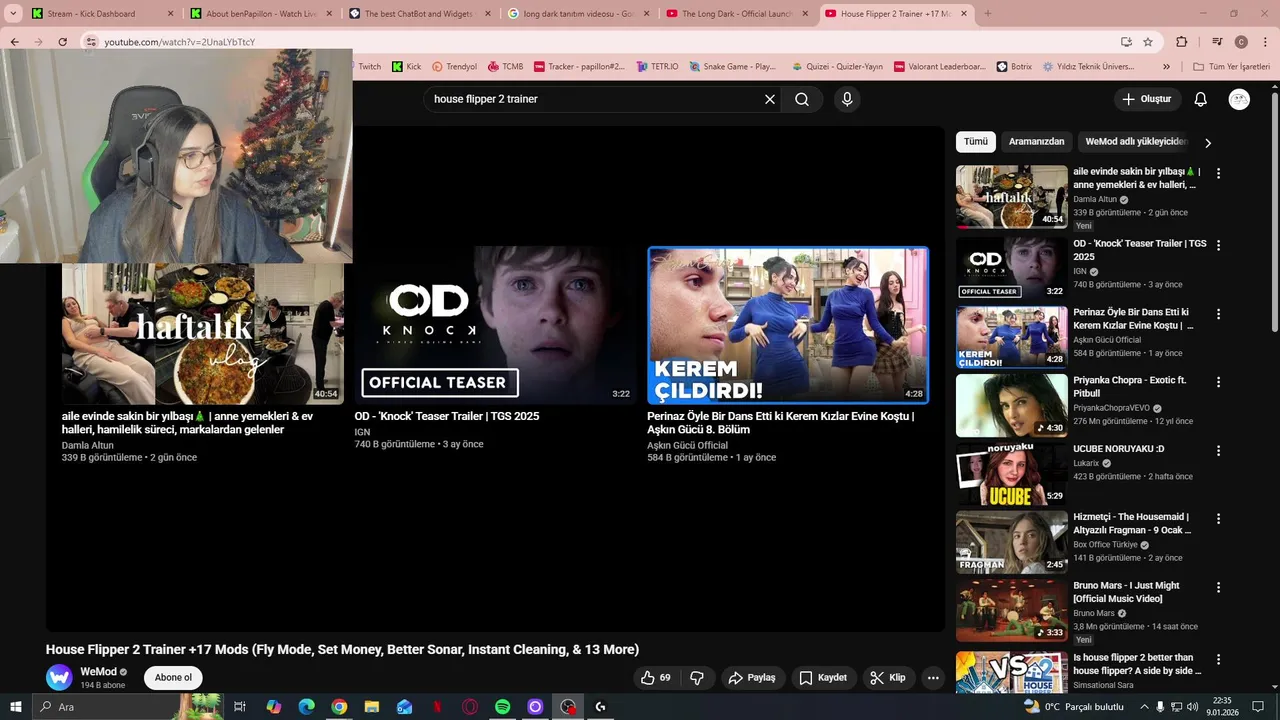Open haftalık vlog end-screen thumbnail
1280x720 pixels.
click(x=203, y=333)
